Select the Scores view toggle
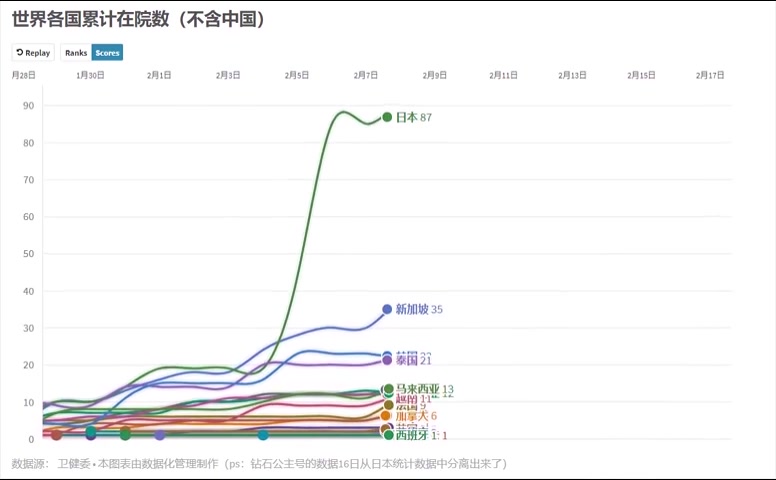This screenshot has width=776, height=480. coord(107,52)
